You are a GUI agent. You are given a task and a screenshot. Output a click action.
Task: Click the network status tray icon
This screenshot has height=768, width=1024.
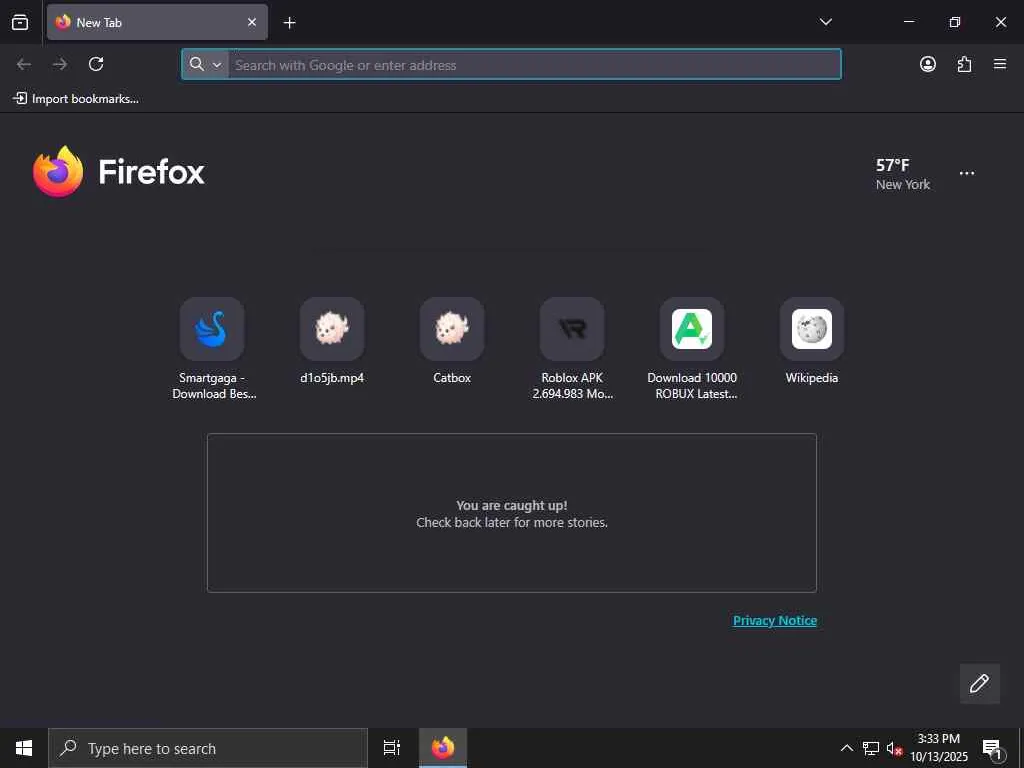click(x=871, y=748)
